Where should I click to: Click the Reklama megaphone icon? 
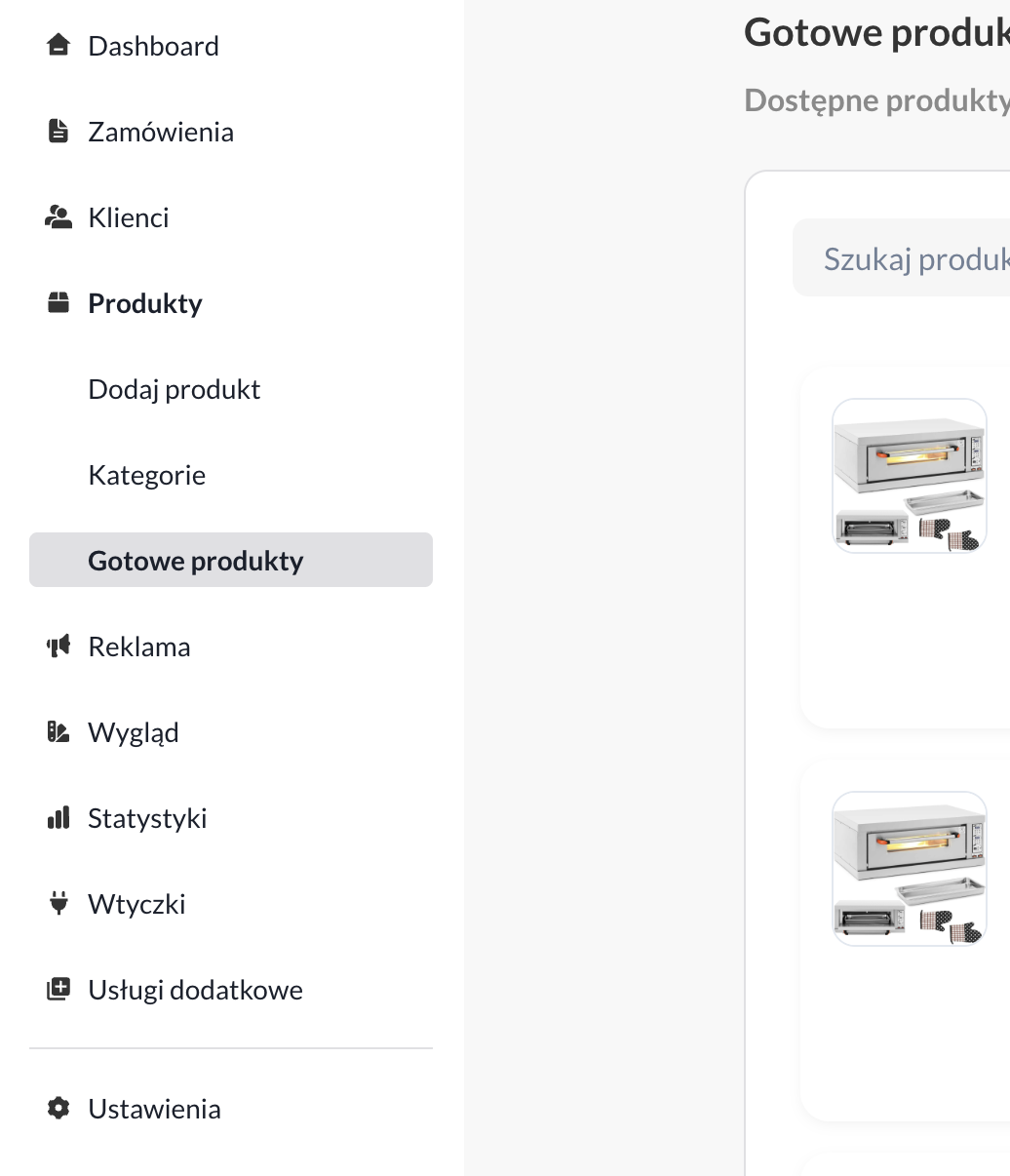point(58,646)
